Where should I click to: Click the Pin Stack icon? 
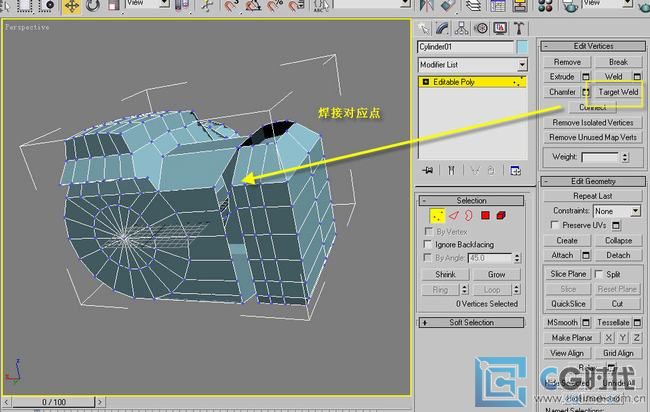point(427,170)
